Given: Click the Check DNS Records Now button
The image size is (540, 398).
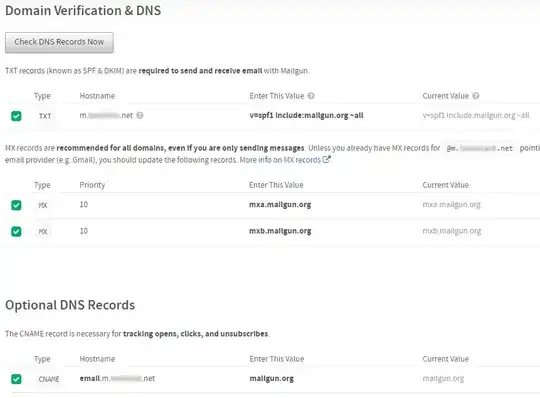Looking at the screenshot, I should (x=59, y=42).
